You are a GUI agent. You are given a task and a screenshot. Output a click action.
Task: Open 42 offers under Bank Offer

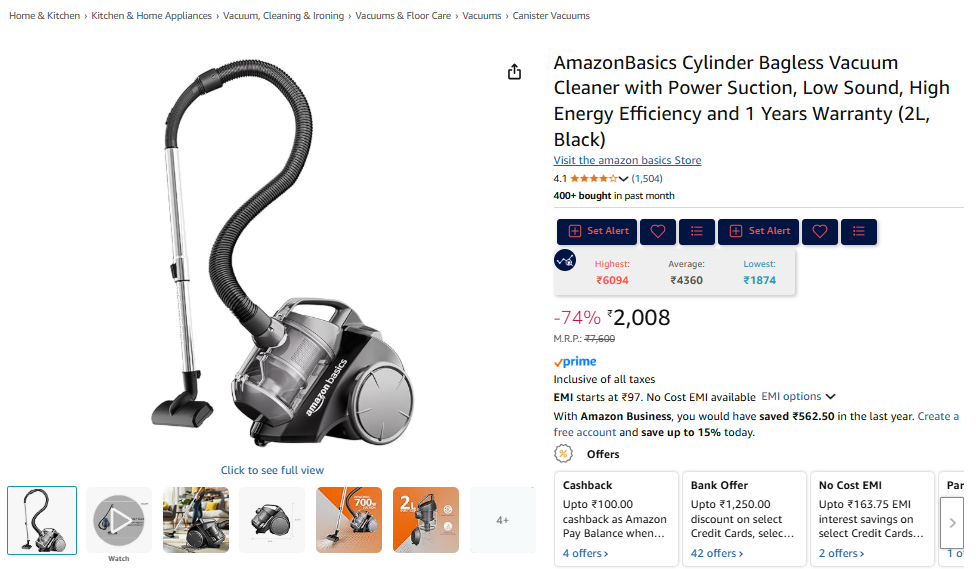716,553
